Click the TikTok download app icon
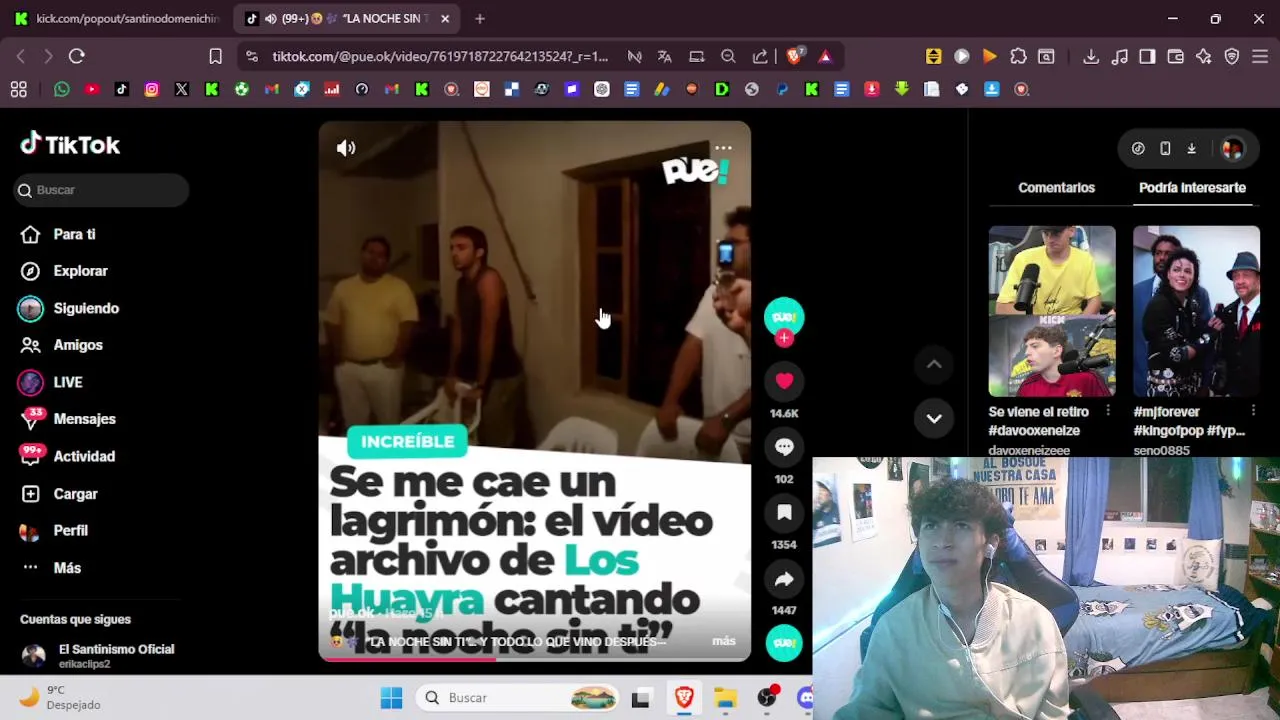This screenshot has width=1280, height=720. pyautogui.click(x=1191, y=149)
